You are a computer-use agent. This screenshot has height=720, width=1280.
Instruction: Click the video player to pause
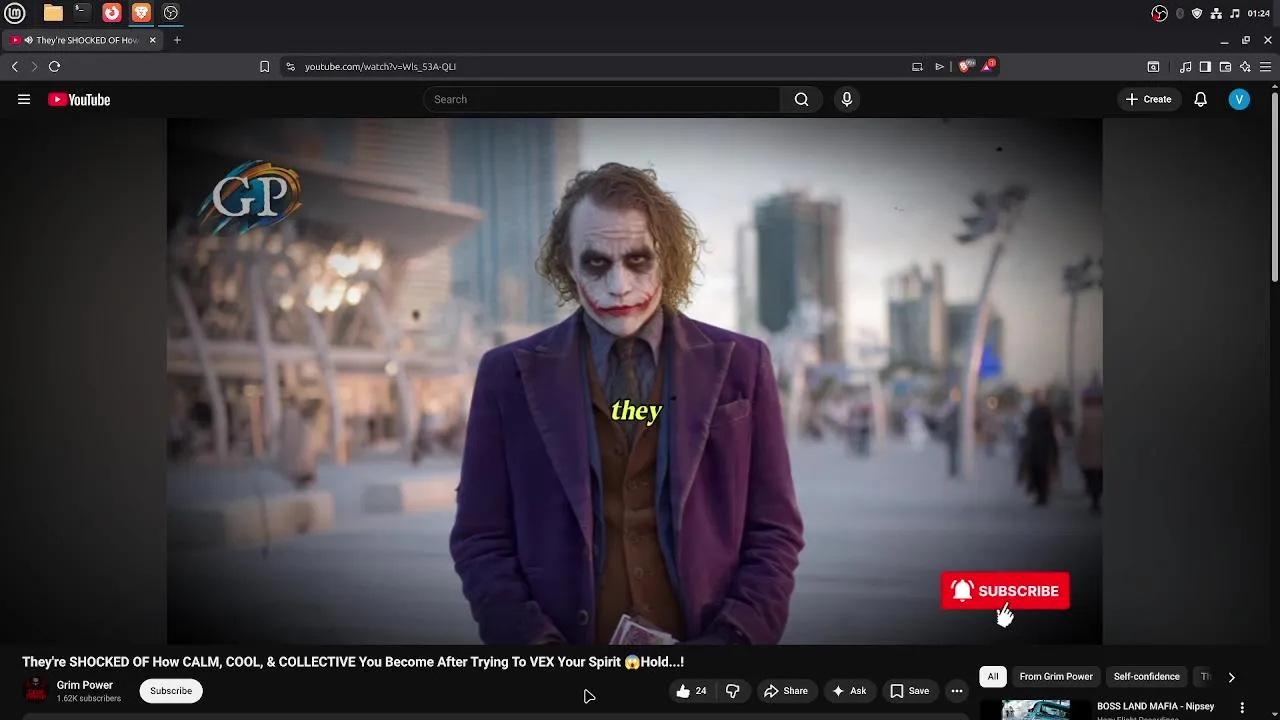(634, 381)
